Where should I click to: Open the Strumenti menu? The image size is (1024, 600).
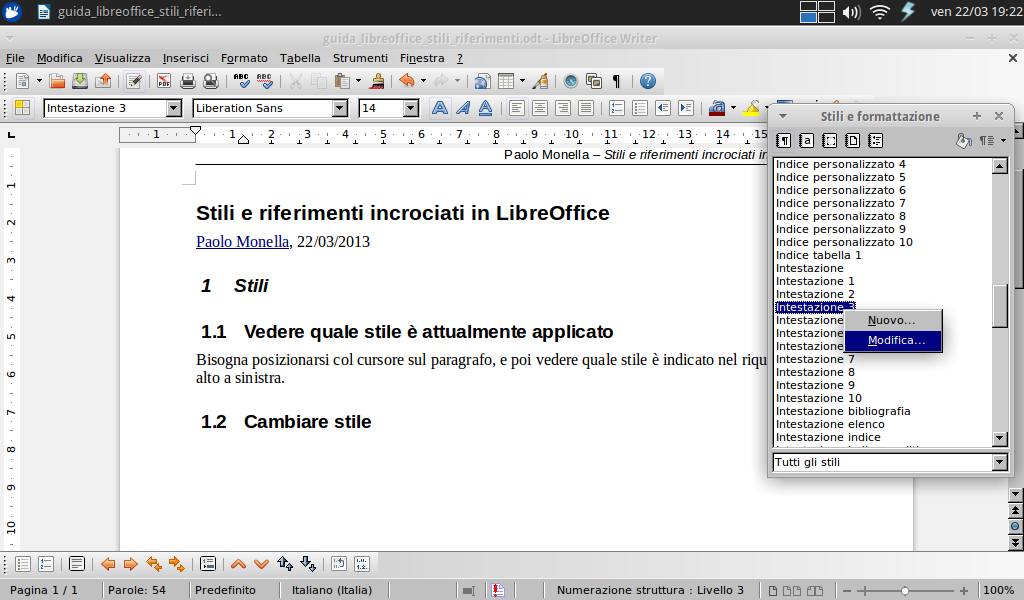click(x=360, y=58)
